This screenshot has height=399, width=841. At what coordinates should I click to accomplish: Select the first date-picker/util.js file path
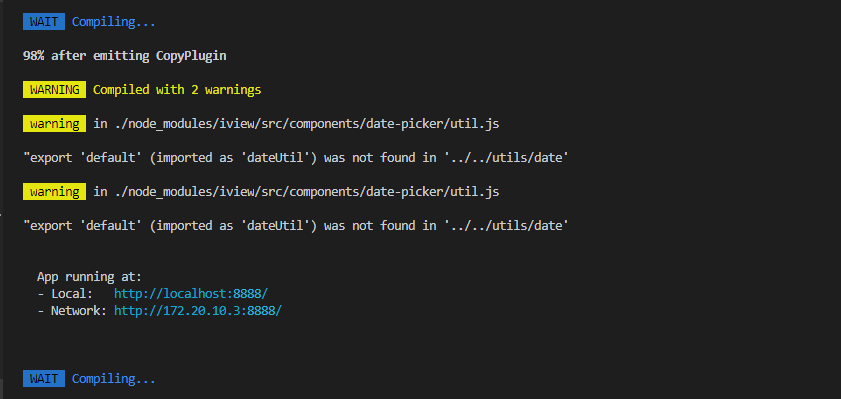[304, 124]
